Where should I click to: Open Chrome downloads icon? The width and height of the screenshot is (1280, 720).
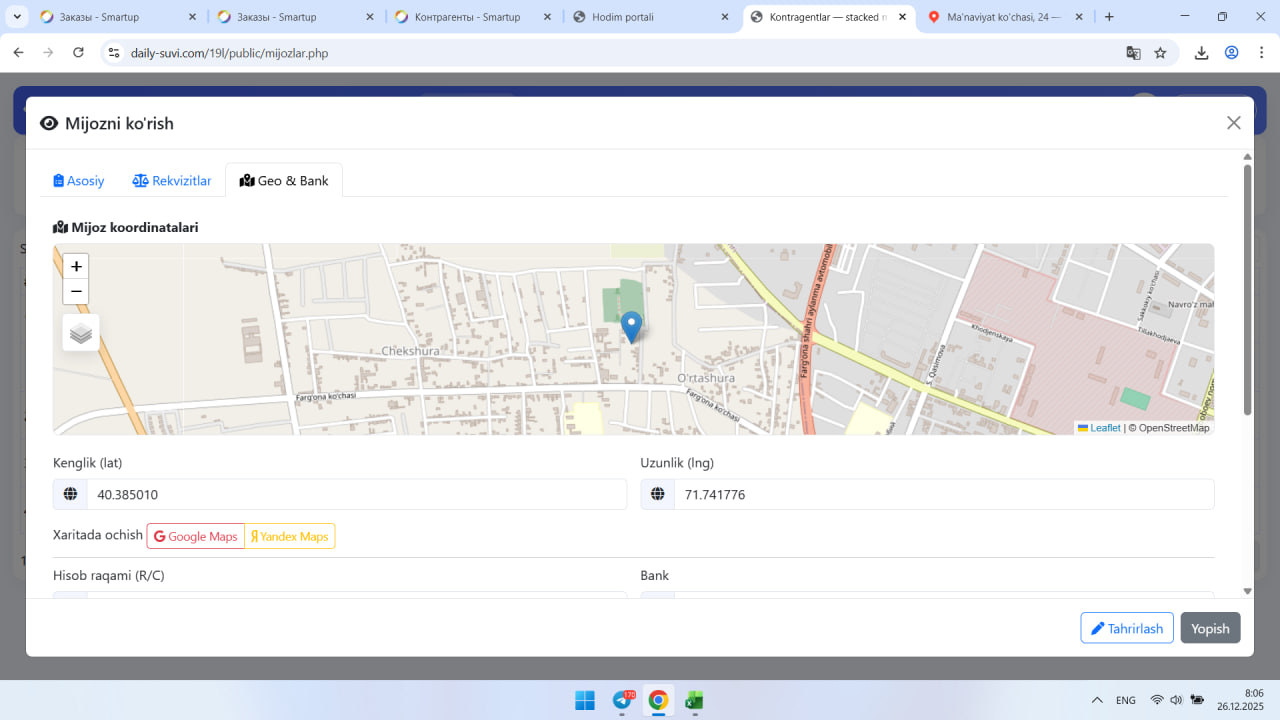point(1201,53)
